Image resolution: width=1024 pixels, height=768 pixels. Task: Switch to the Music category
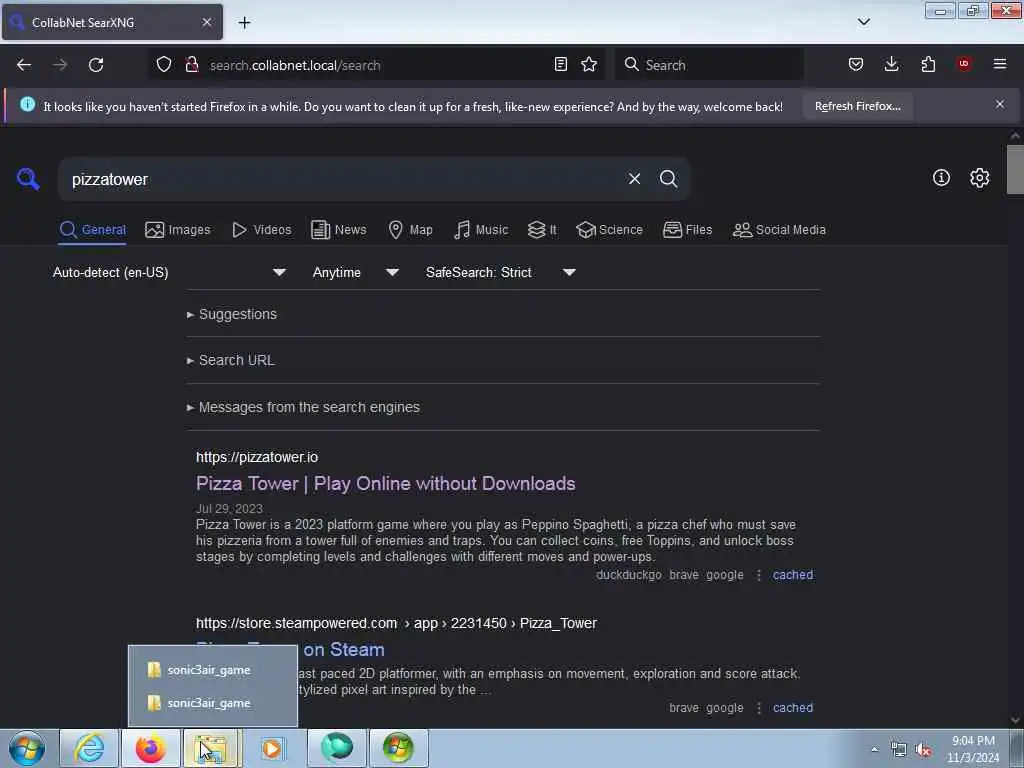point(481,230)
